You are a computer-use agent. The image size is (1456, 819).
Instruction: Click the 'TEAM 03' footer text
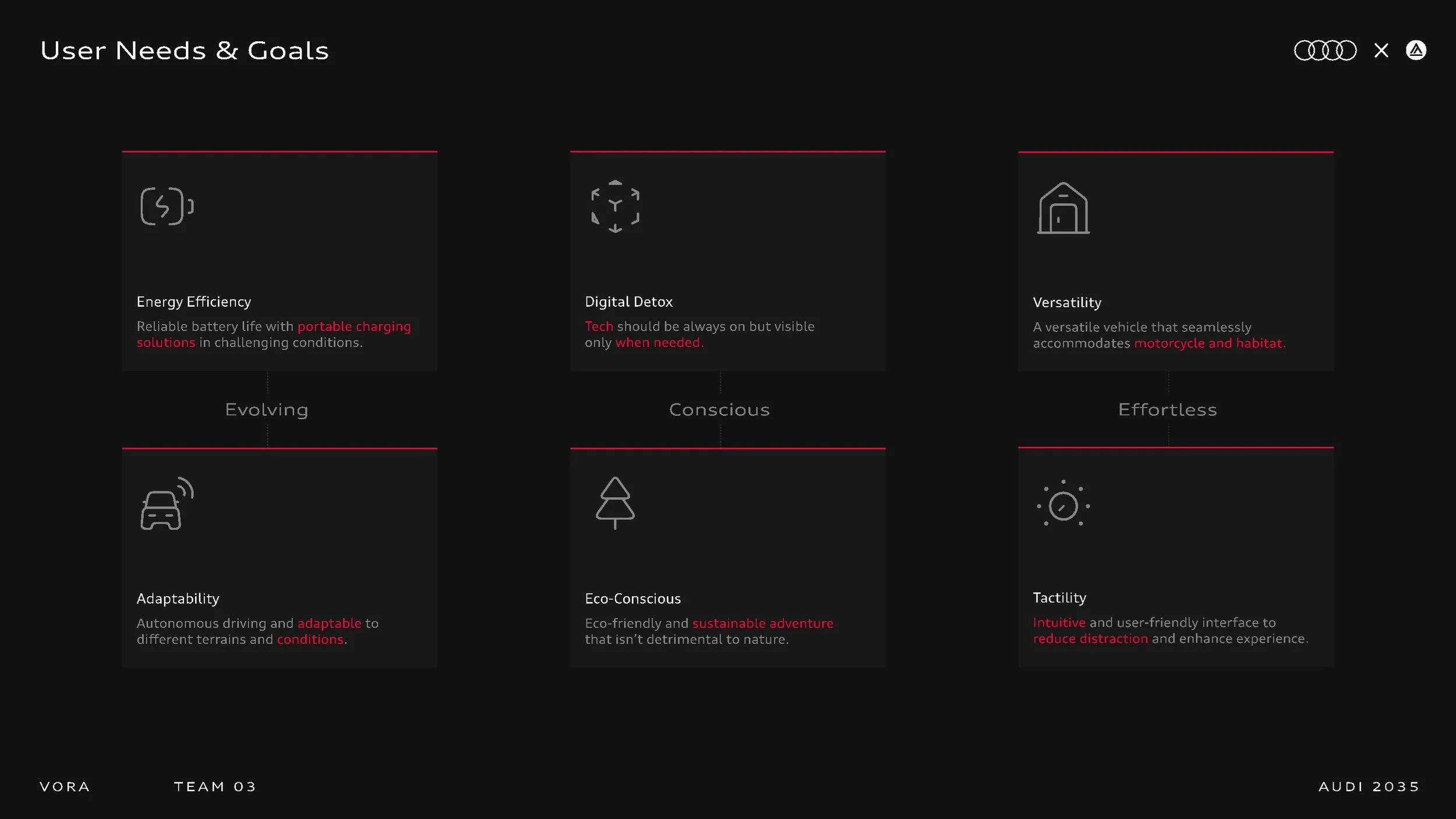tap(215, 787)
